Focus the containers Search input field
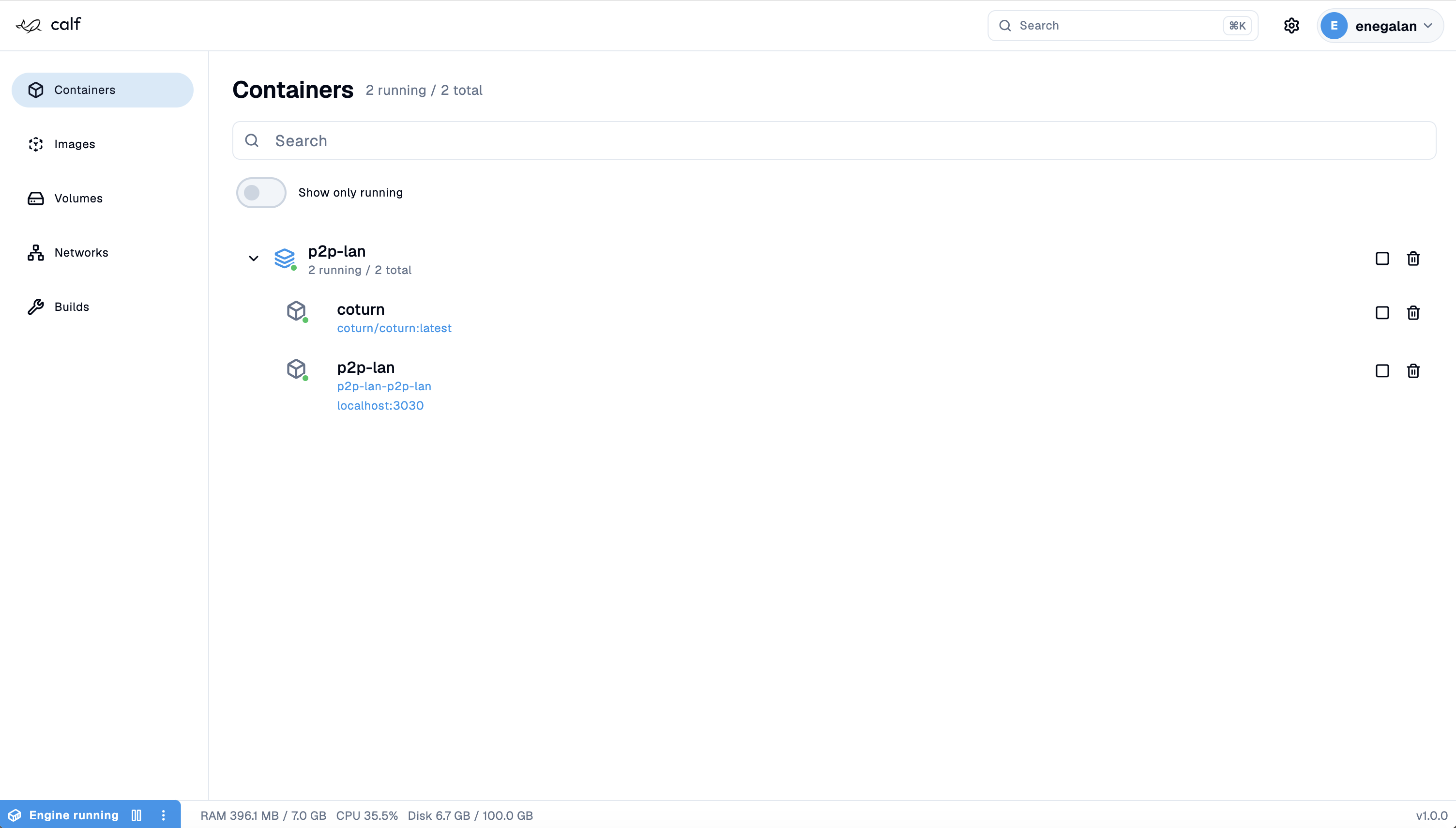 tap(834, 140)
